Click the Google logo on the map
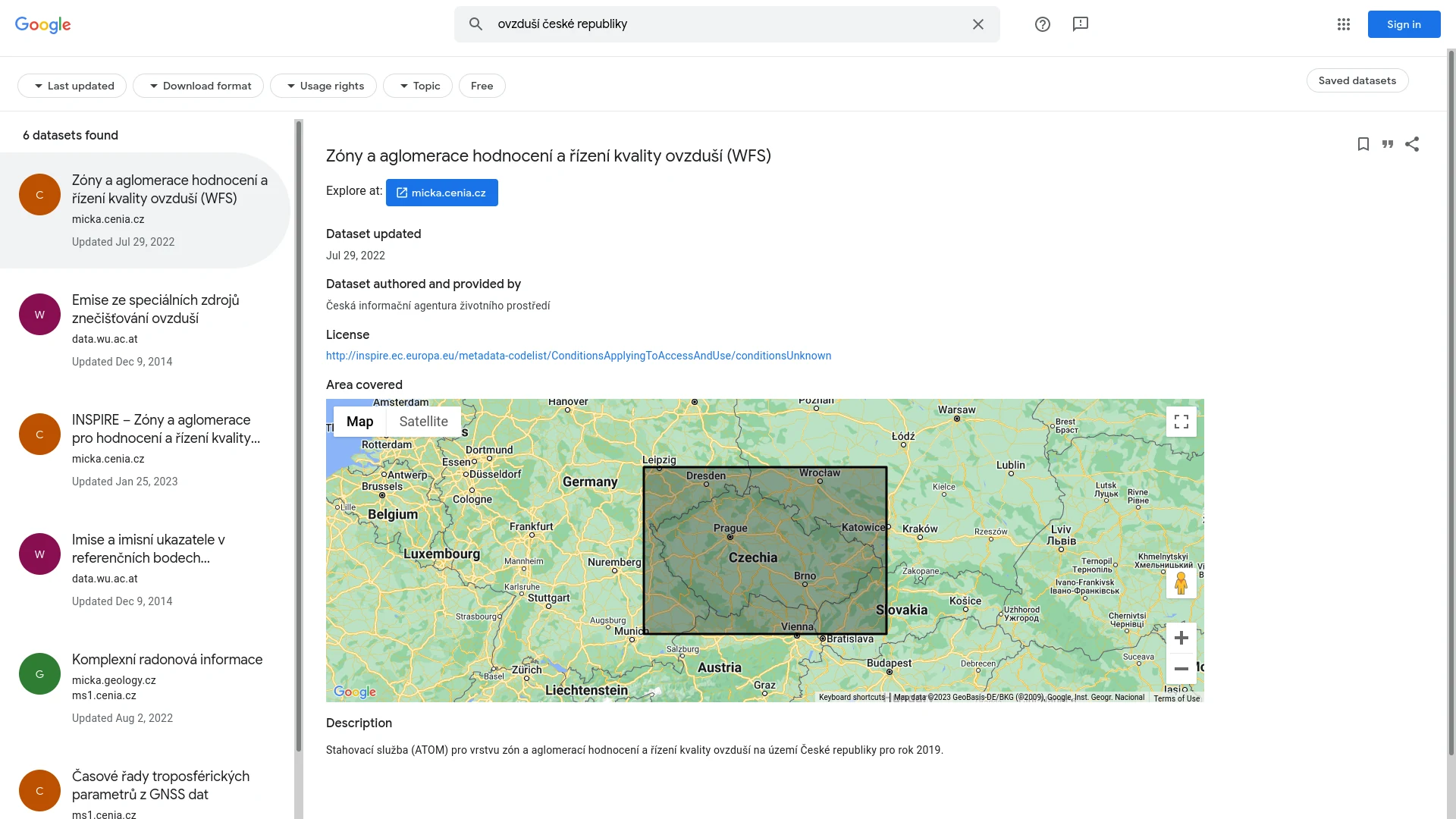This screenshot has height=819, width=1456. click(x=355, y=692)
